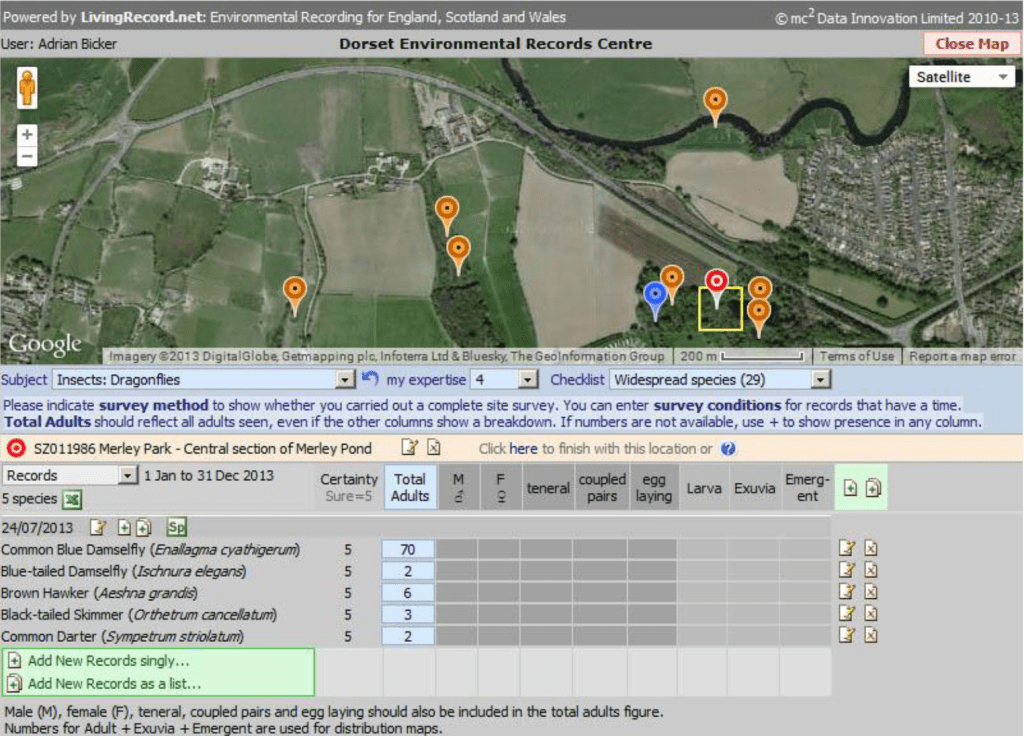
Task: Expand the Subject Insects: Dragonflies dropdown
Action: tap(345, 380)
